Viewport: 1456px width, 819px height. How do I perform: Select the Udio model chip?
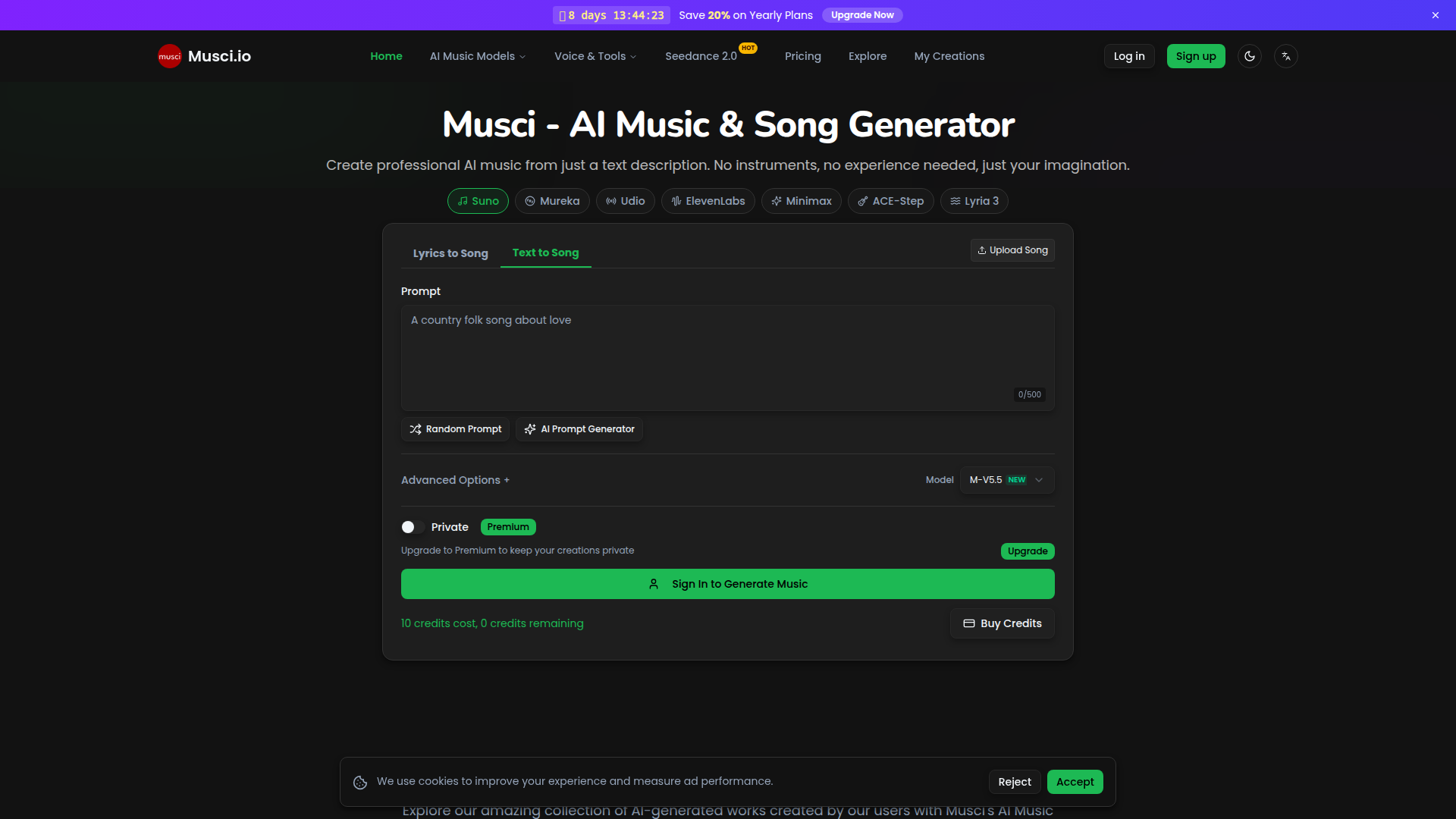pyautogui.click(x=626, y=201)
